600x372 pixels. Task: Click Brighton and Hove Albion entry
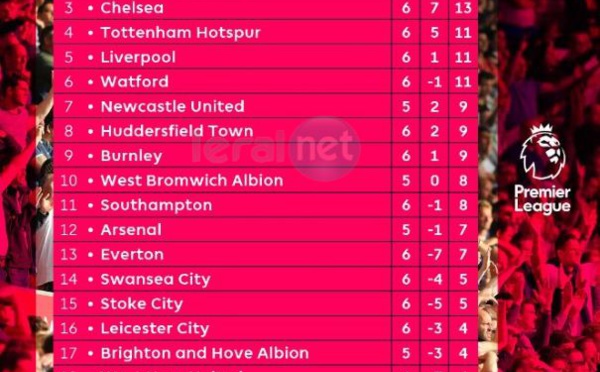pyautogui.click(x=205, y=353)
